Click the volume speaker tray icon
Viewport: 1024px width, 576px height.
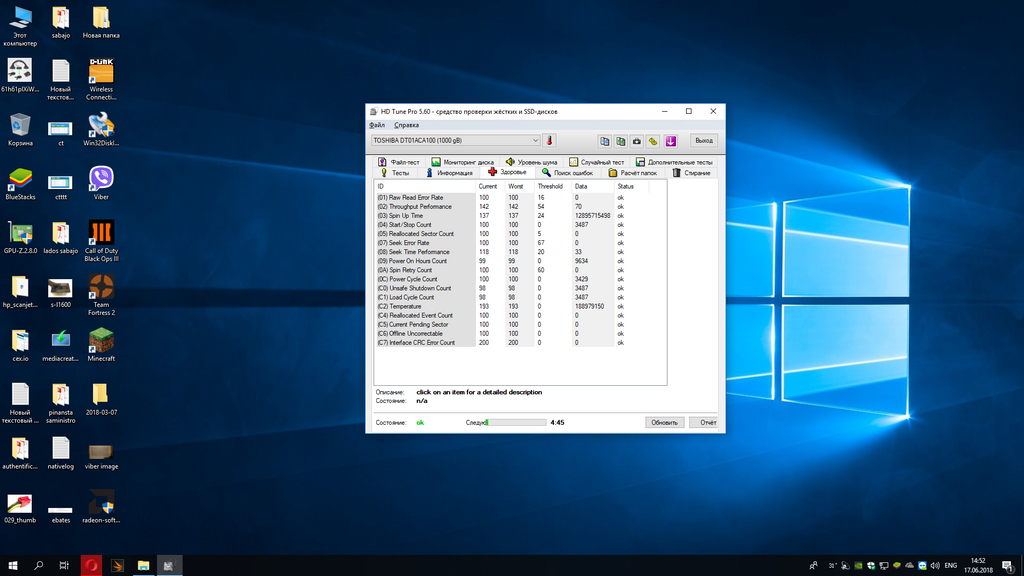(935, 566)
